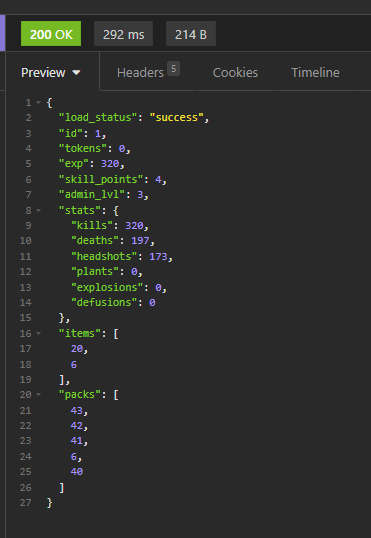Click the purple pane divider on the left edge
371x538 pixels.
point(2,33)
